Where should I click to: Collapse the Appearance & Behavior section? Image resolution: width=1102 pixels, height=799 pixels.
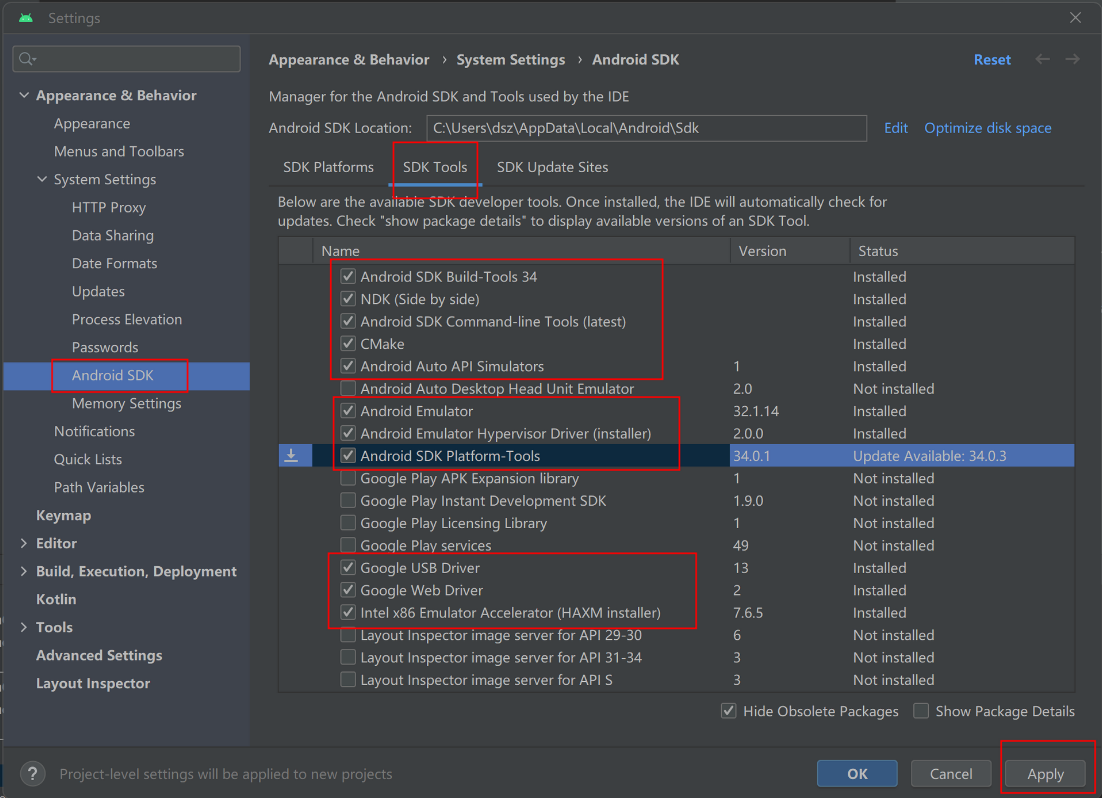click(x=24, y=95)
